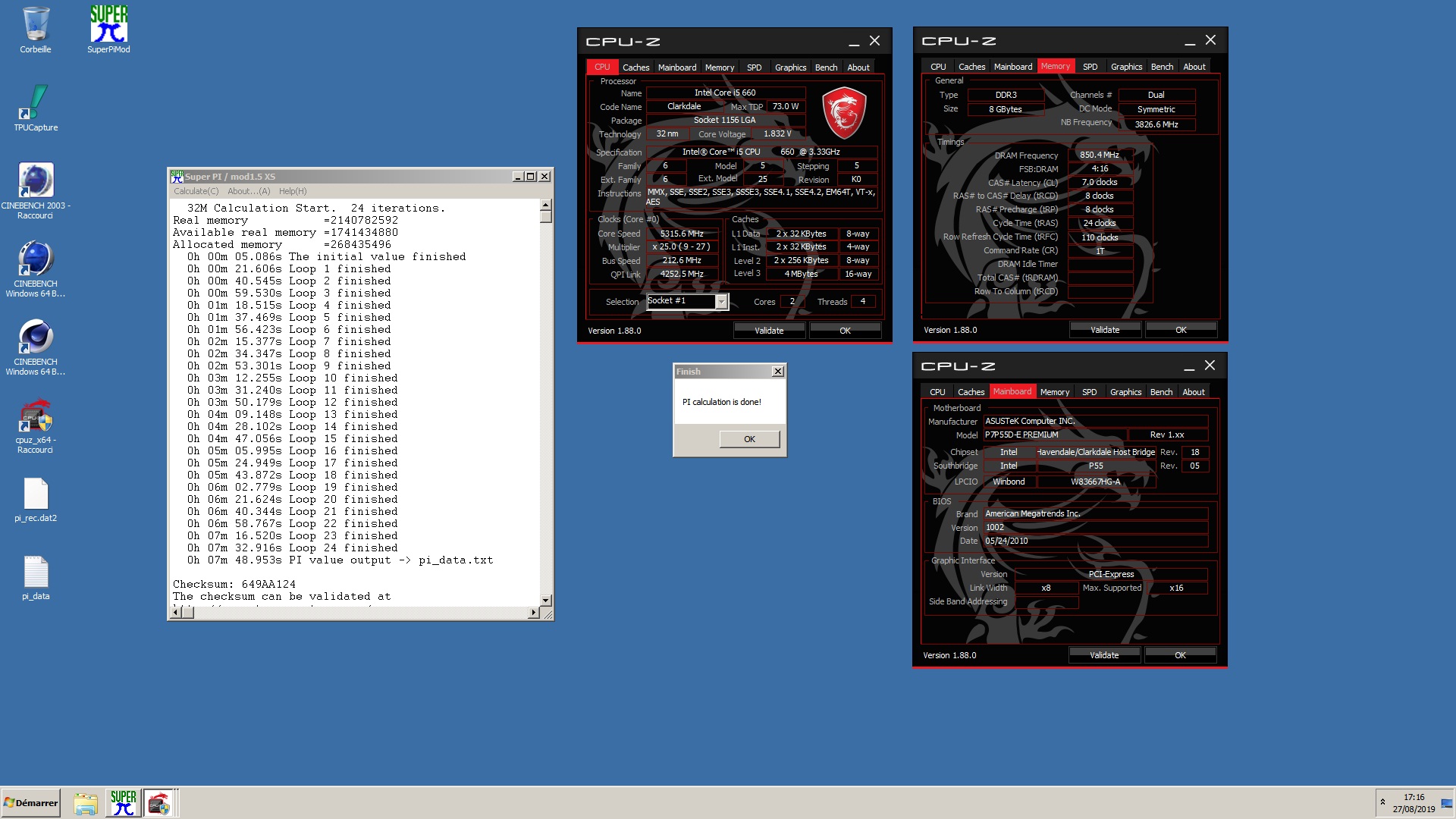Switch to SPD tab in CPU window
This screenshot has height=819, width=1456.
pos(754,67)
